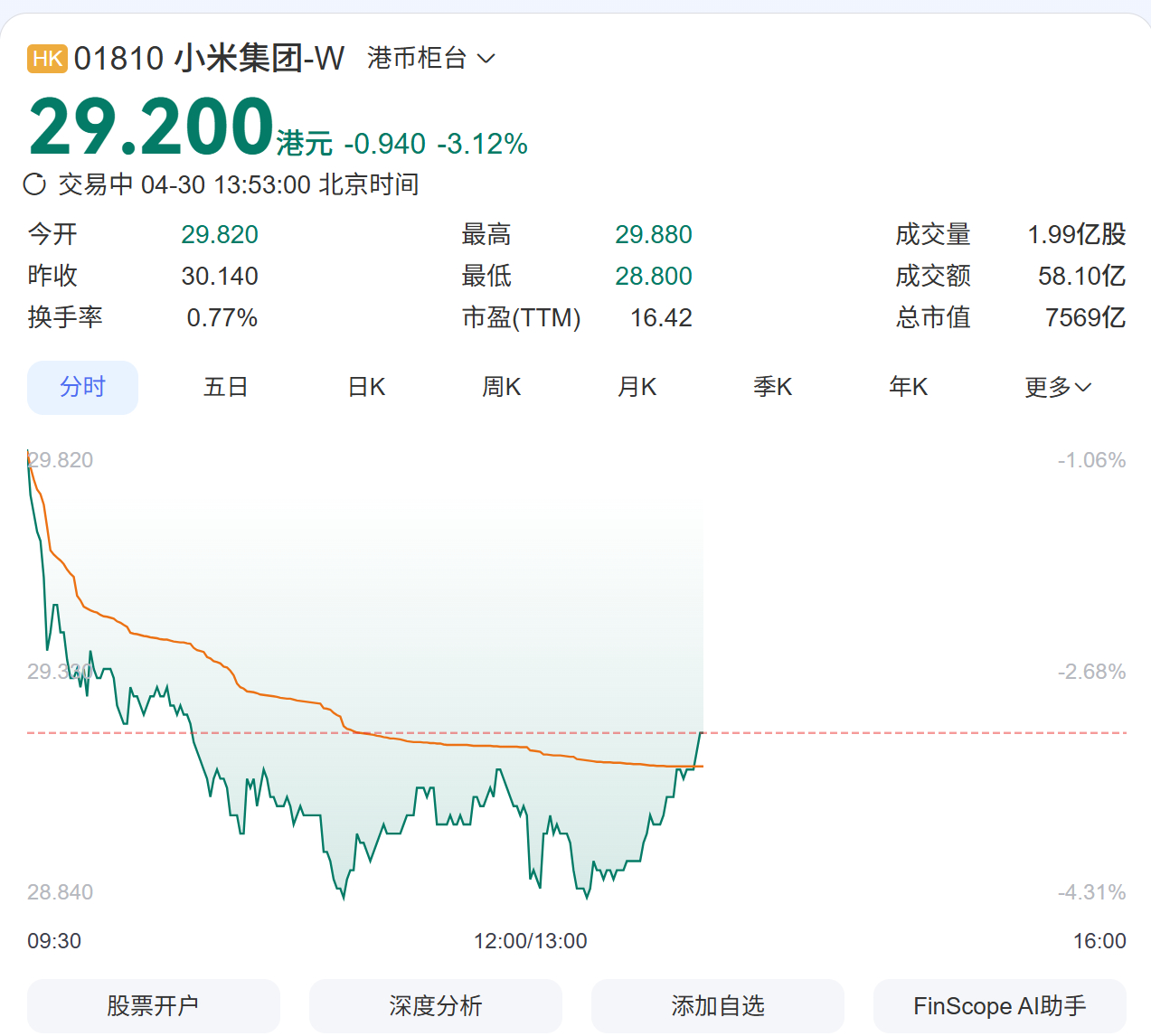Click the 成交量 value 1.99亿股

(x=1077, y=235)
